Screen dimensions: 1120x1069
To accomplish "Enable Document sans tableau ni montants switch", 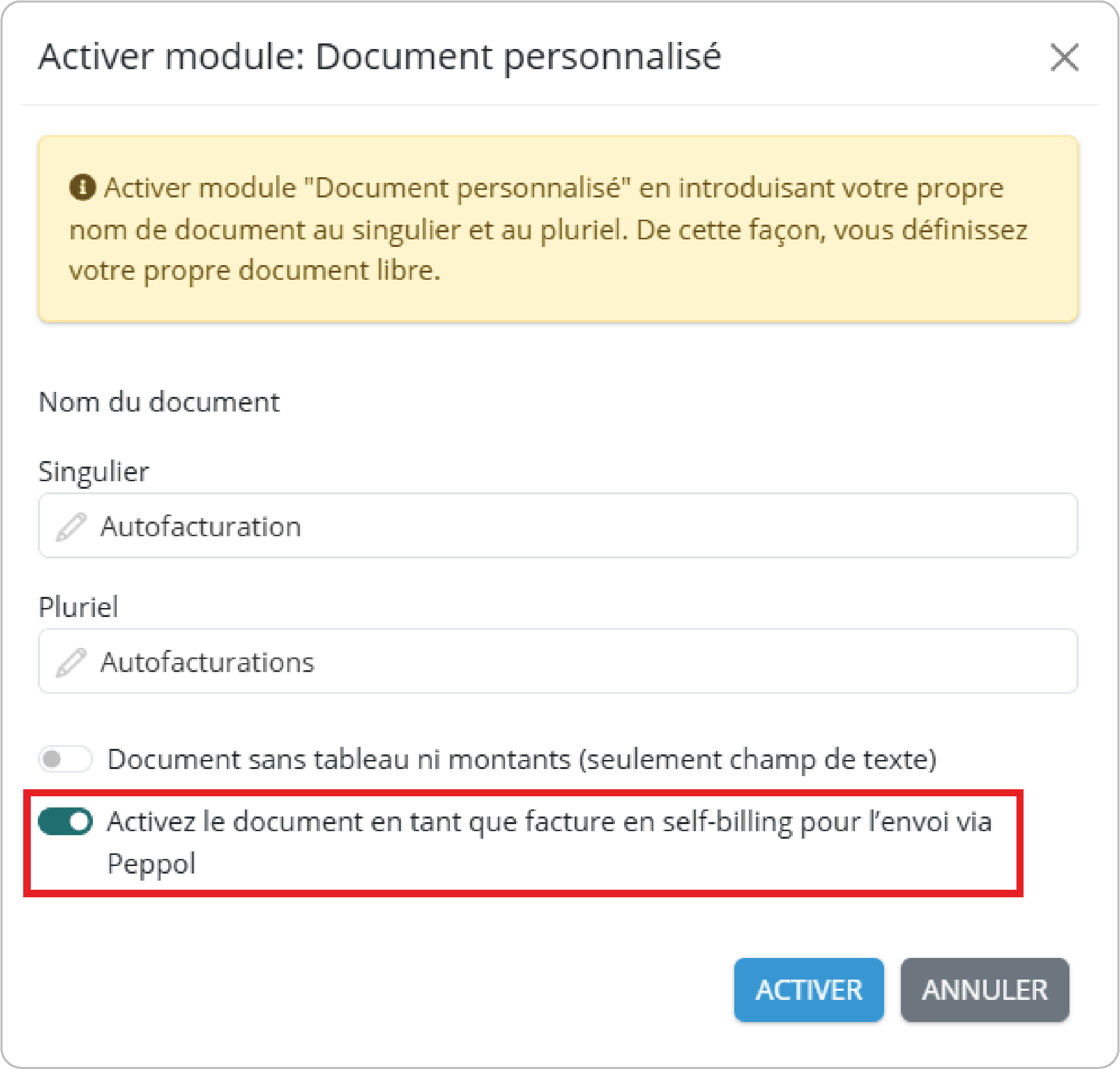I will (65, 759).
